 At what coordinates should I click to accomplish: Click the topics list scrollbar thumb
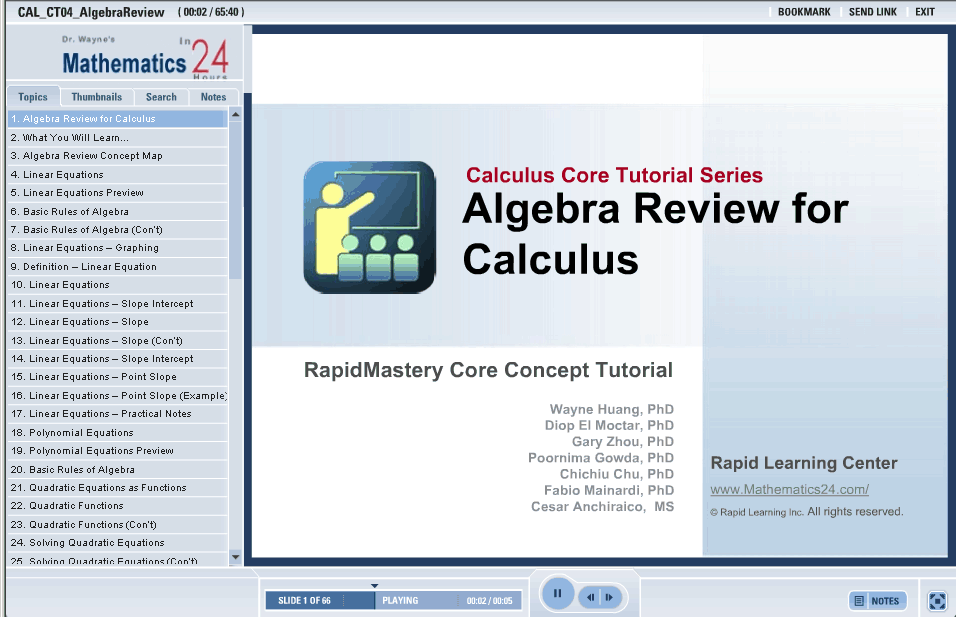coord(235,199)
